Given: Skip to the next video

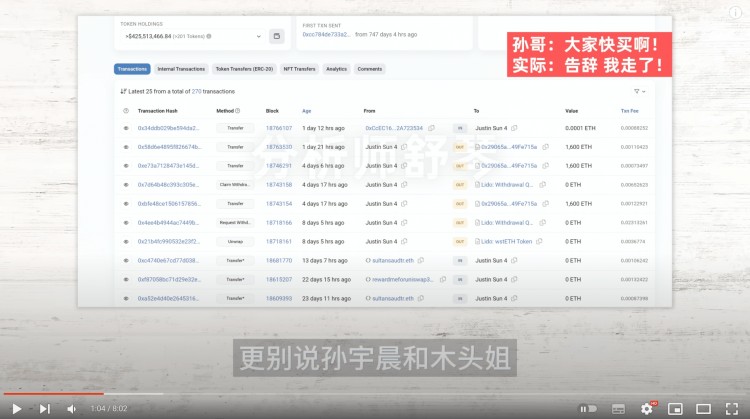Looking at the screenshot, I should click(x=44, y=408).
